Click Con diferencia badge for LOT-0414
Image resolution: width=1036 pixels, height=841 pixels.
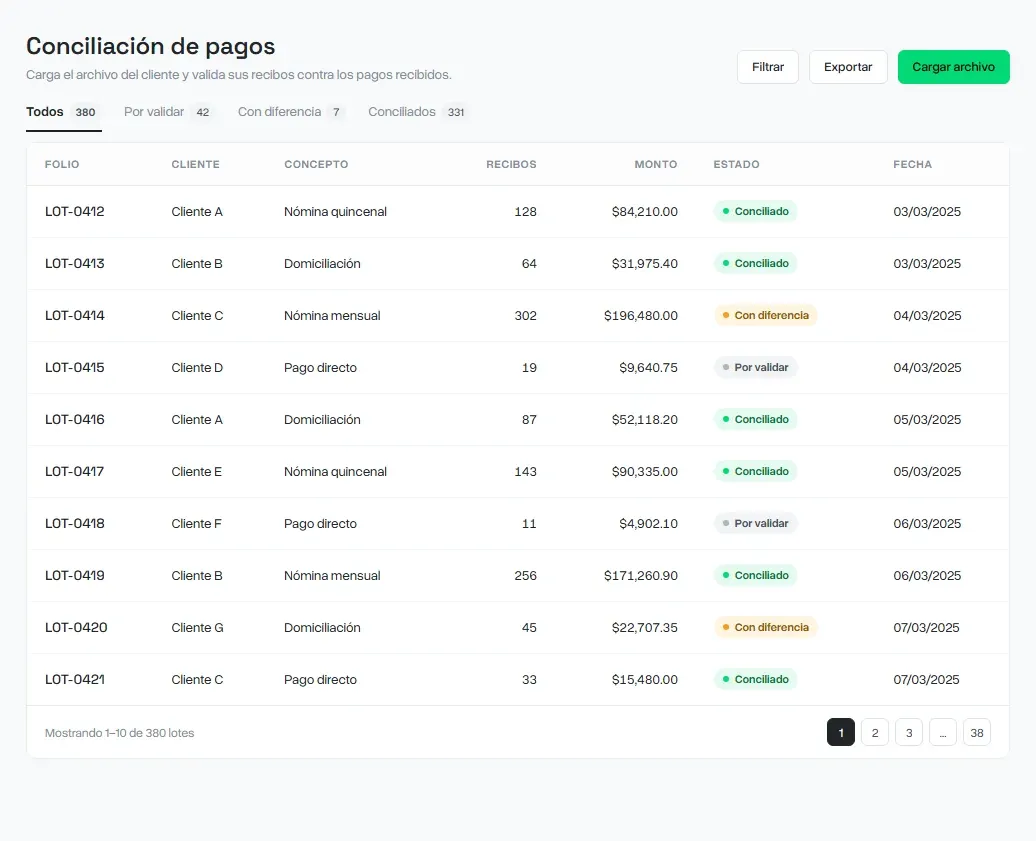point(765,316)
